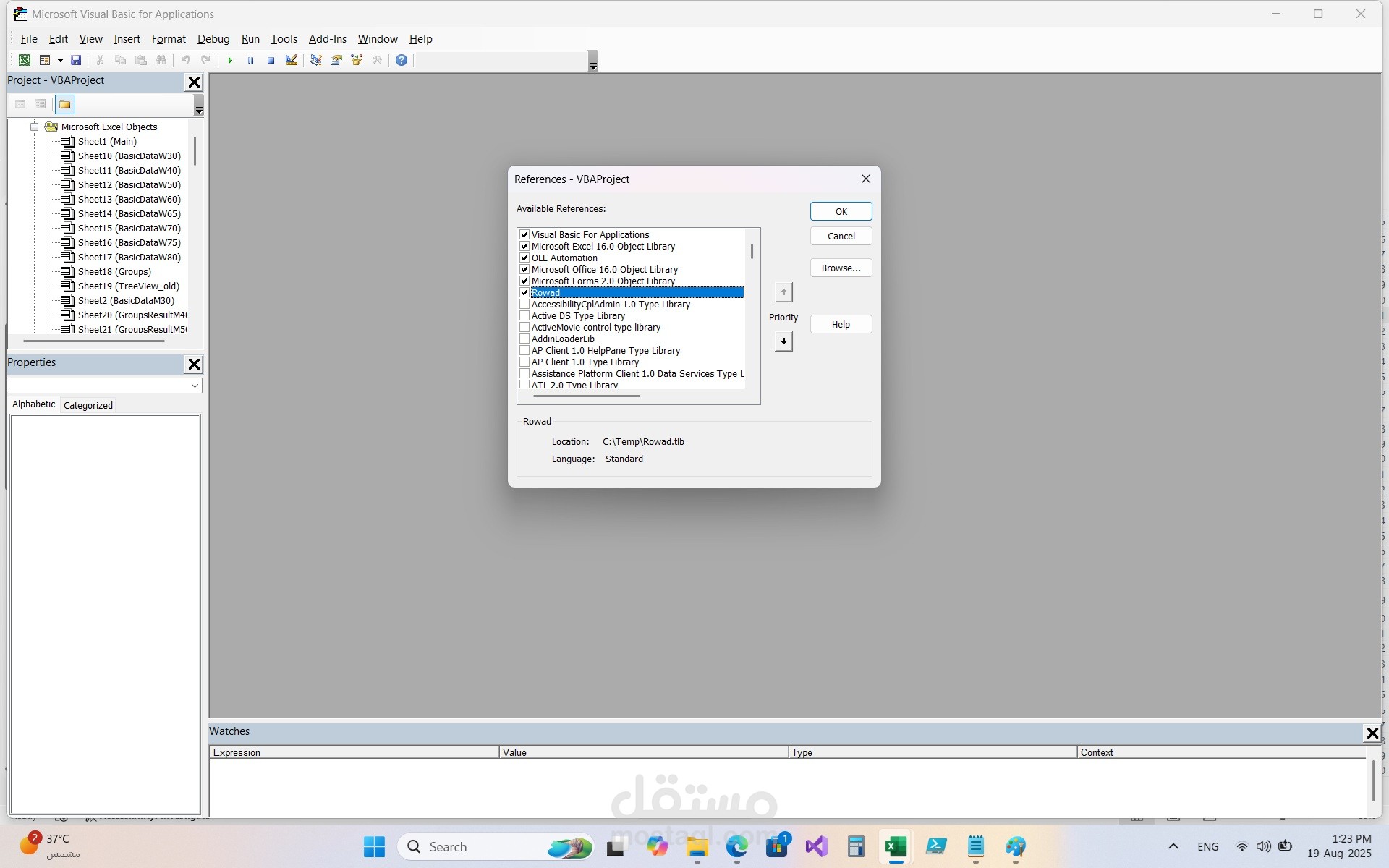The image size is (1389, 868).
Task: Click the Undo toolbar icon
Action: (x=186, y=60)
